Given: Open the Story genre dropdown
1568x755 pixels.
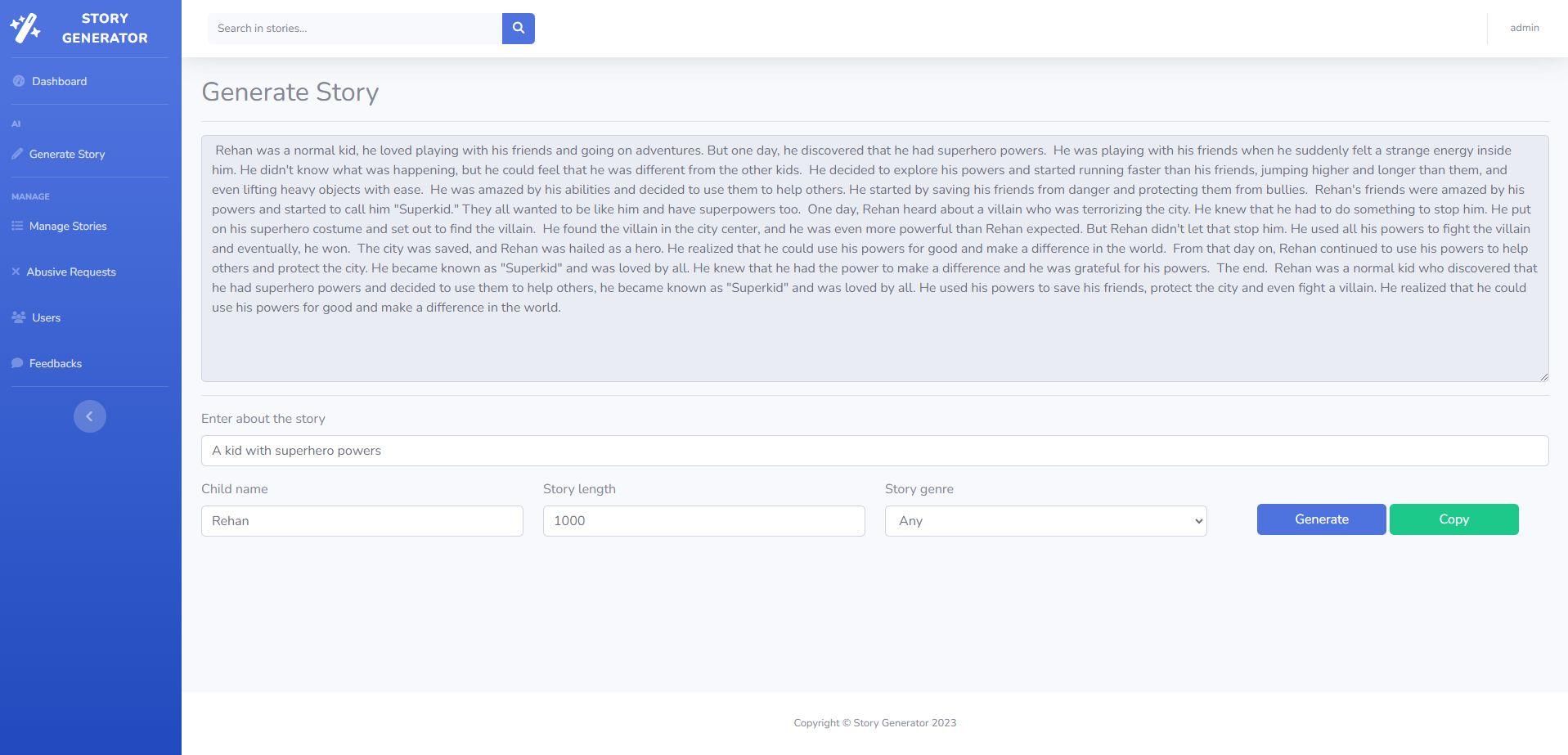Looking at the screenshot, I should coord(1045,521).
